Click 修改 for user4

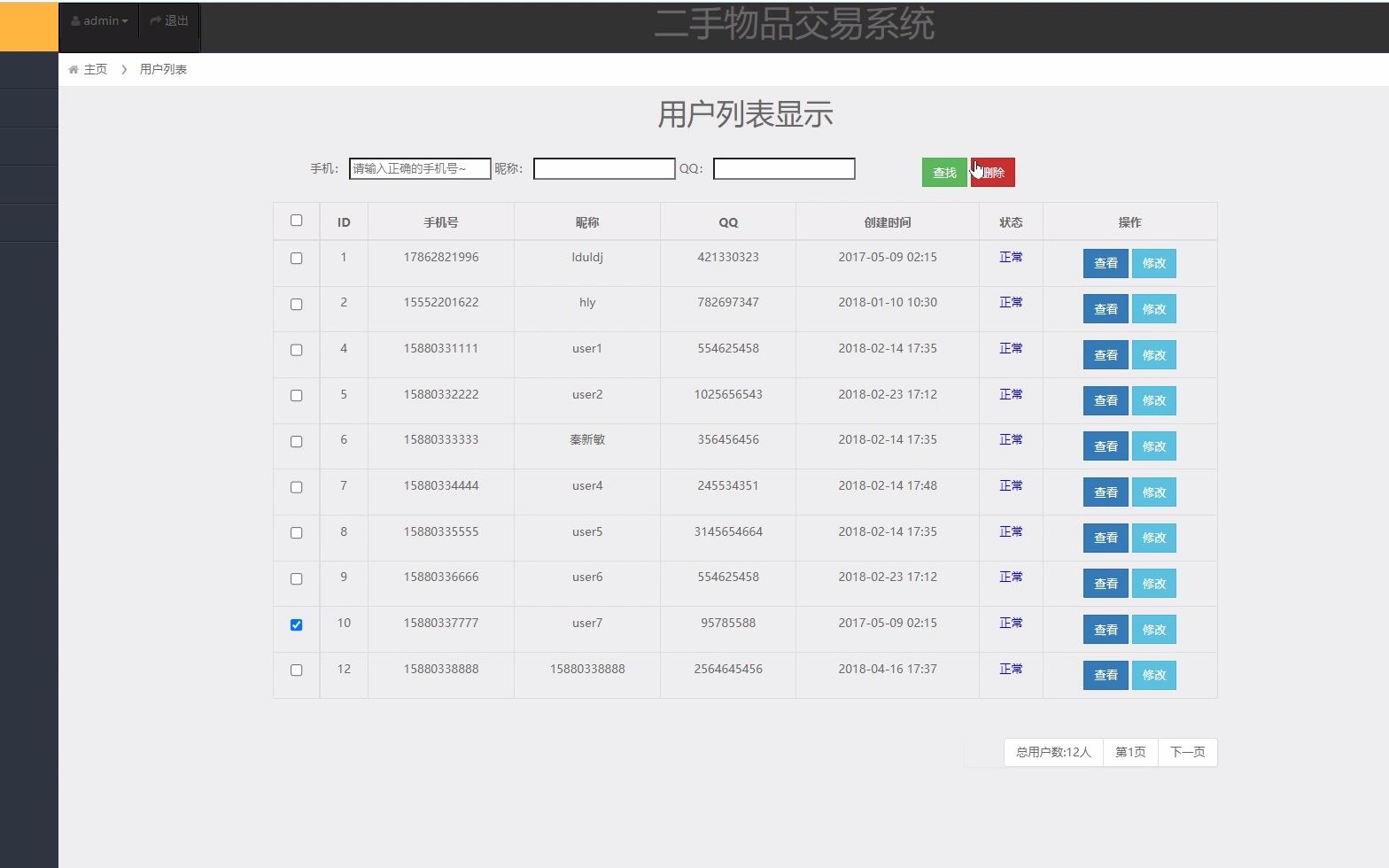(1153, 492)
